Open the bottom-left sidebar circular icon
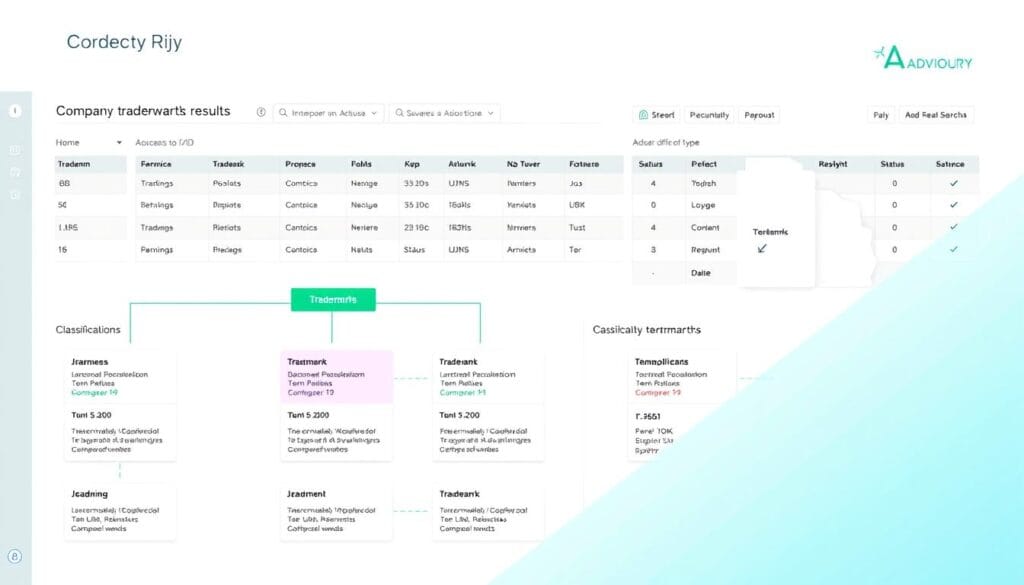This screenshot has height=585, width=1024. coord(15,556)
